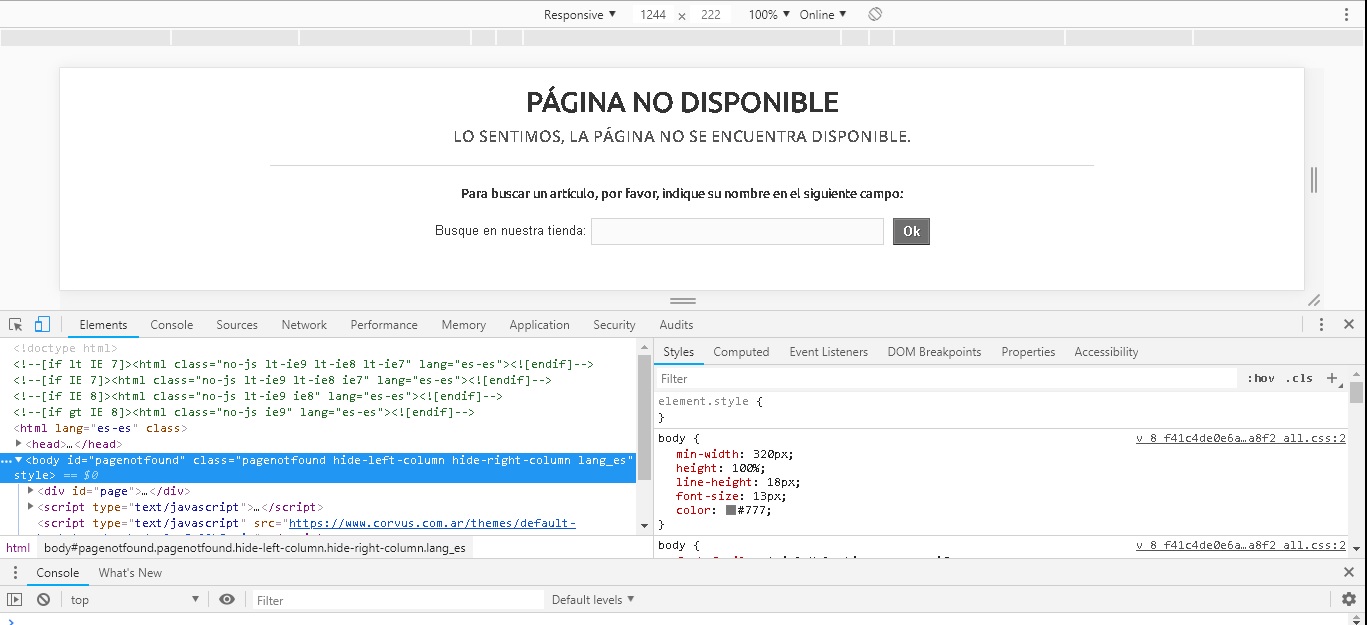The image size is (1367, 625).
Task: Open device toolbar more options menu
Action: coord(1346,15)
